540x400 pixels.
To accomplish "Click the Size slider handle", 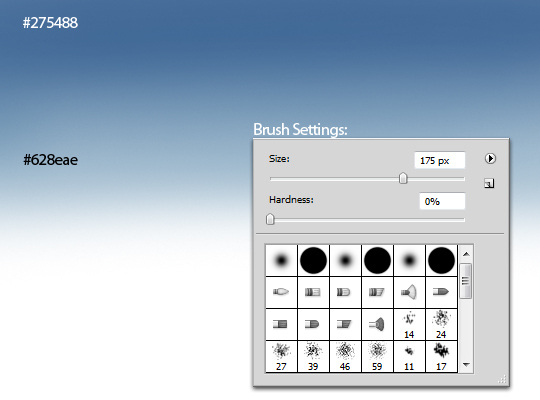I will 403,178.
